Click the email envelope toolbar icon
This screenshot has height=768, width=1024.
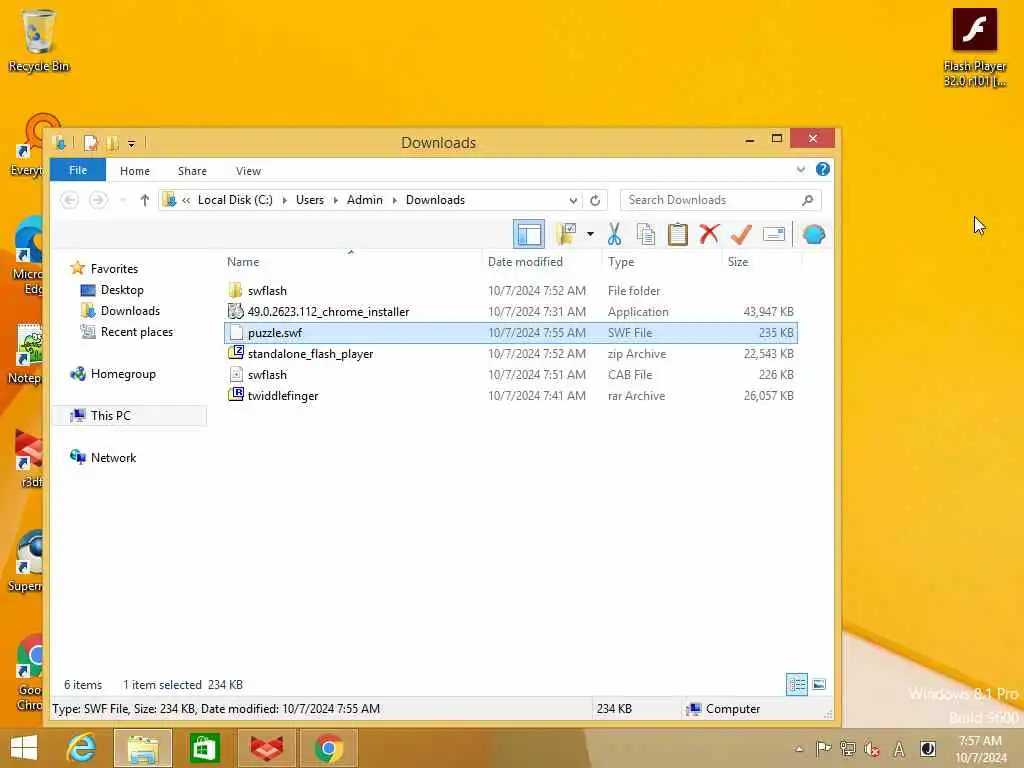pos(774,234)
